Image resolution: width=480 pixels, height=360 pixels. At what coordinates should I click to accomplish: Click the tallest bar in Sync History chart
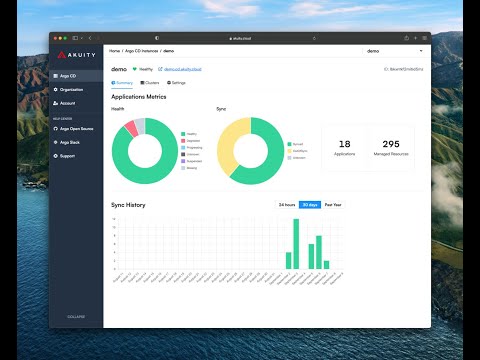click(x=296, y=244)
